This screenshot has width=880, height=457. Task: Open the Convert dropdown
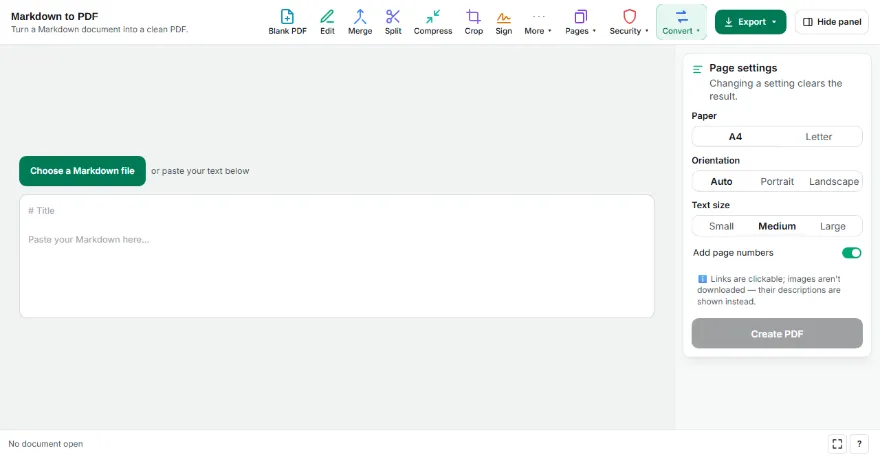tap(681, 22)
